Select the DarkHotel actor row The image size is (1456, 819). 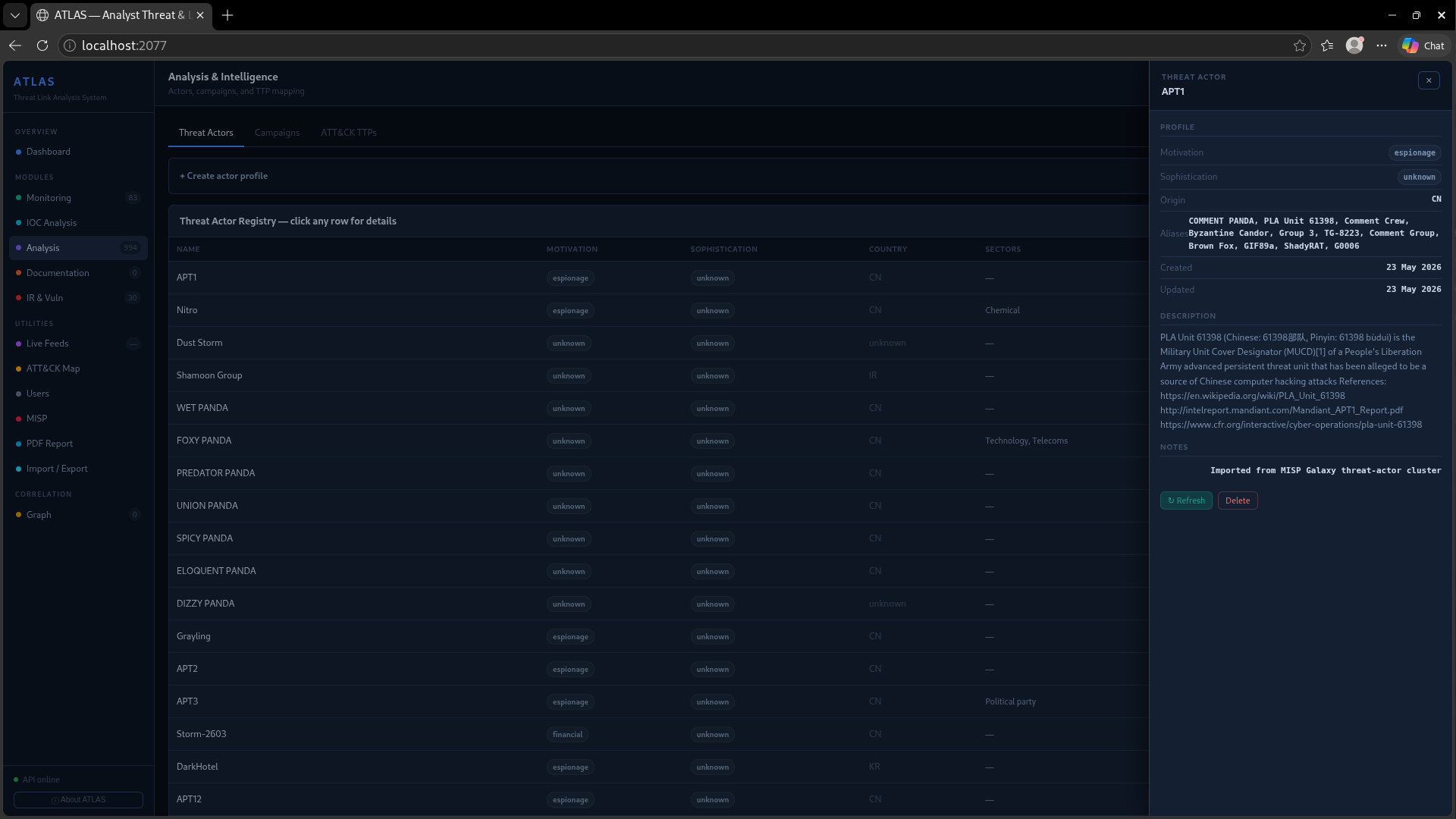[658, 767]
